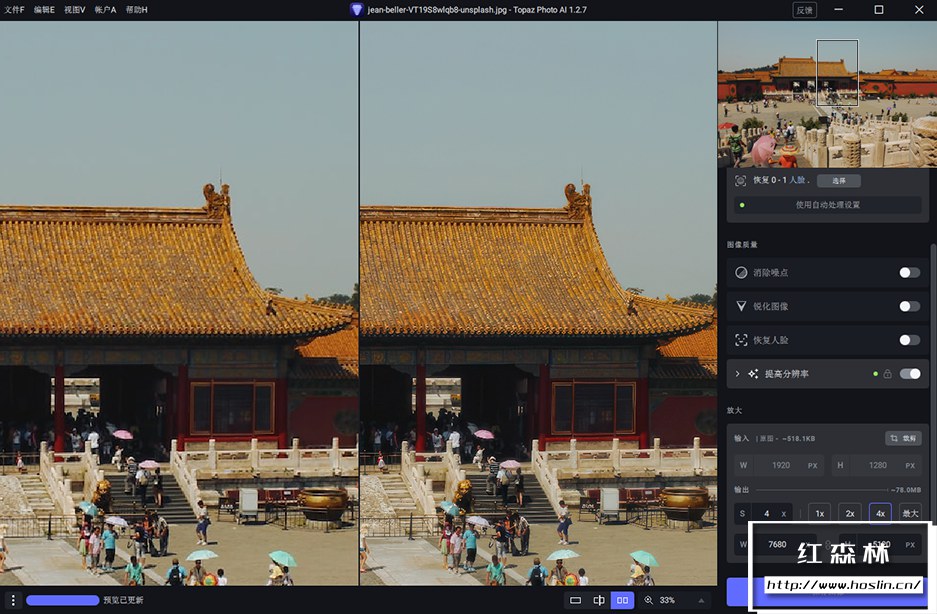Viewport: 937px width, 614px height.
Task: Click the 选择 face selection button
Action: click(839, 181)
